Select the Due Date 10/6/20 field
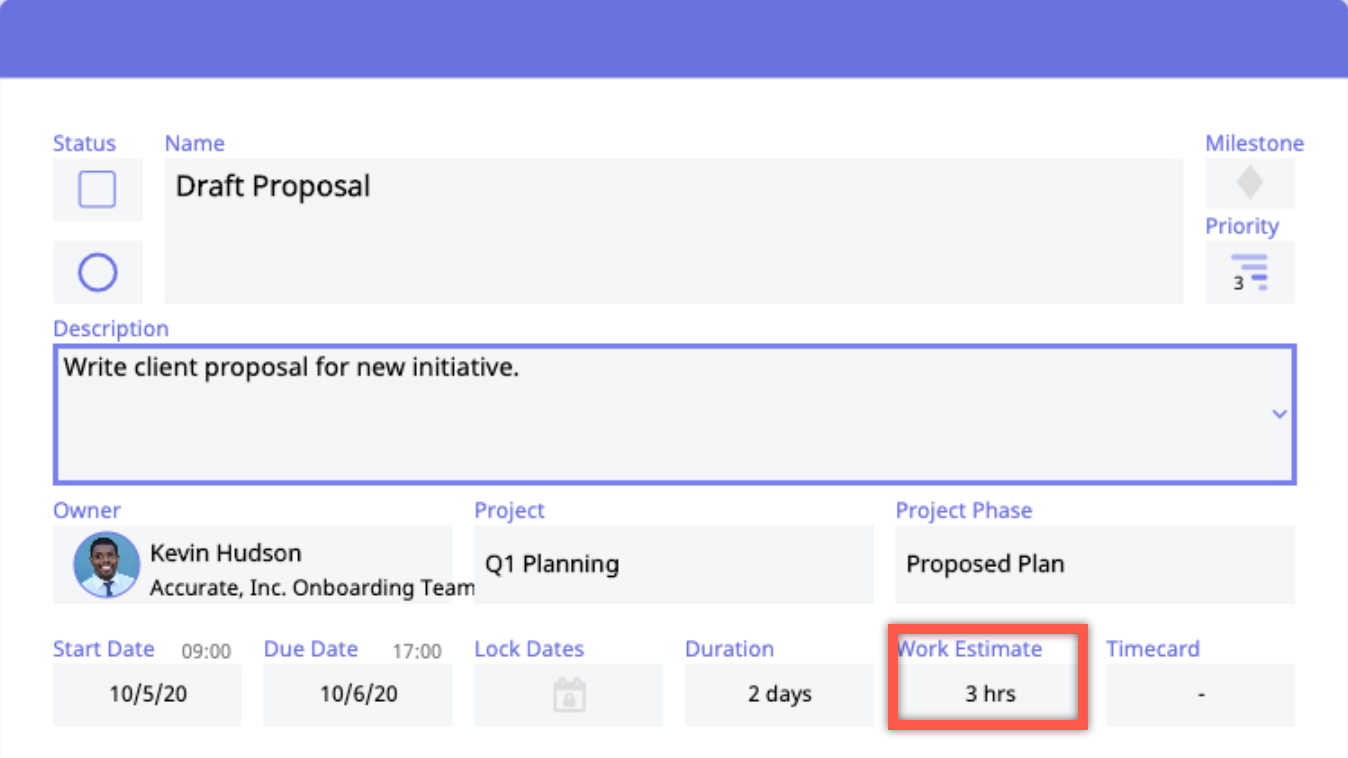Image resolution: width=1348 pixels, height=758 pixels. pos(358,694)
